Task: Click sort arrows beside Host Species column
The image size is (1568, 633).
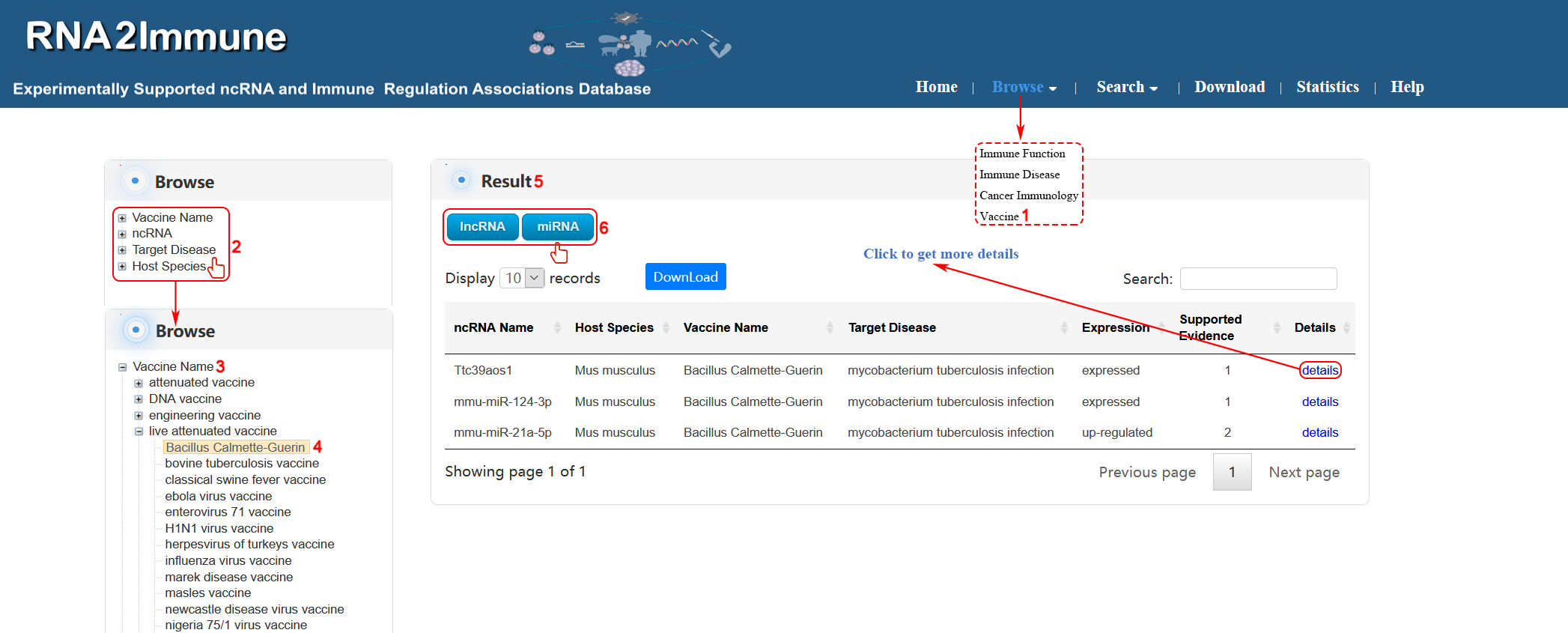Action: (x=666, y=327)
